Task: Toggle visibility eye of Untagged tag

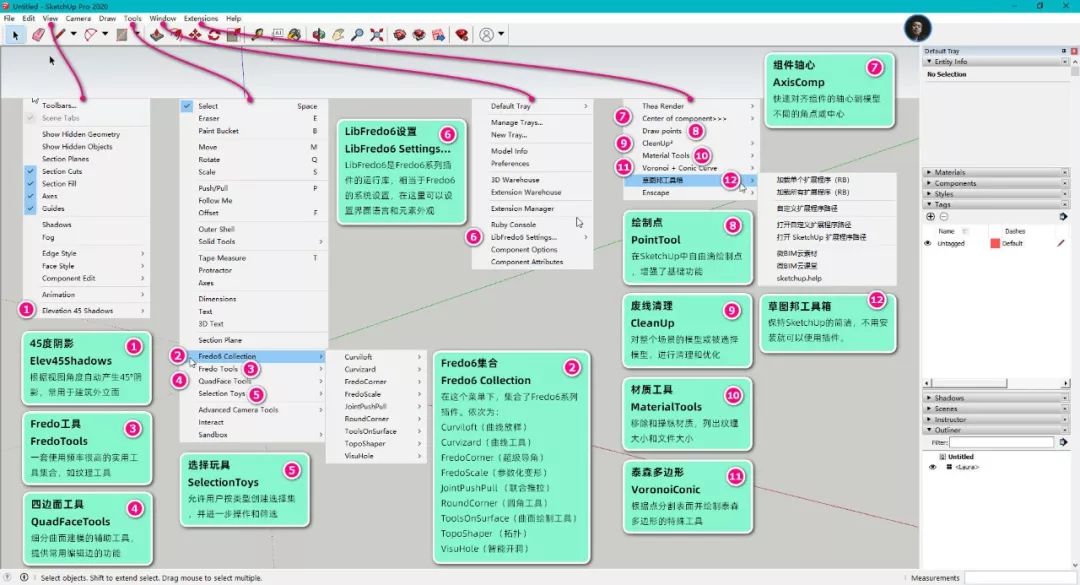Action: pyautogui.click(x=928, y=243)
